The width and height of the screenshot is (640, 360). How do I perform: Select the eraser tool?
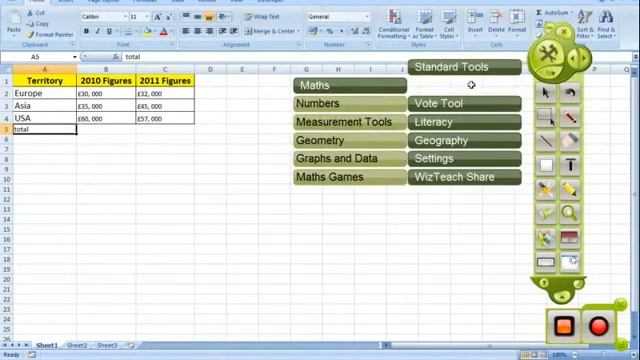[x=570, y=141]
